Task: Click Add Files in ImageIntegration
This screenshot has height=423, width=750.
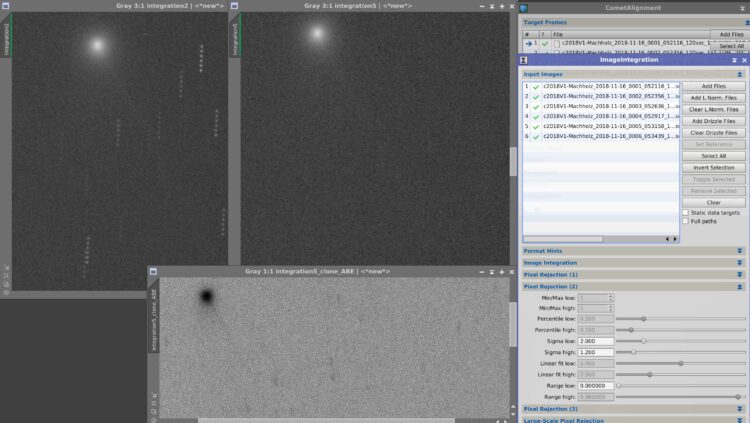Action: tap(714, 86)
